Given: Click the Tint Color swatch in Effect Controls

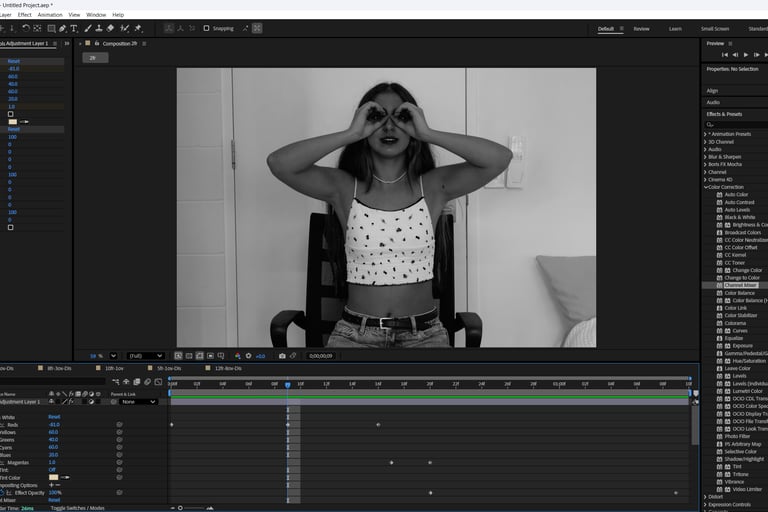Looking at the screenshot, I should pos(13,122).
